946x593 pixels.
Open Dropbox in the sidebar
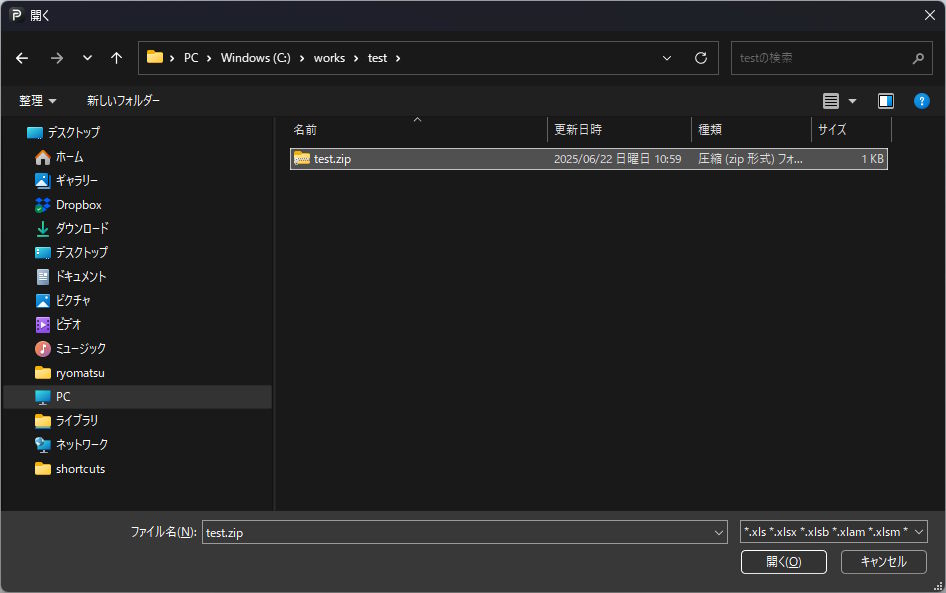[x=78, y=205]
